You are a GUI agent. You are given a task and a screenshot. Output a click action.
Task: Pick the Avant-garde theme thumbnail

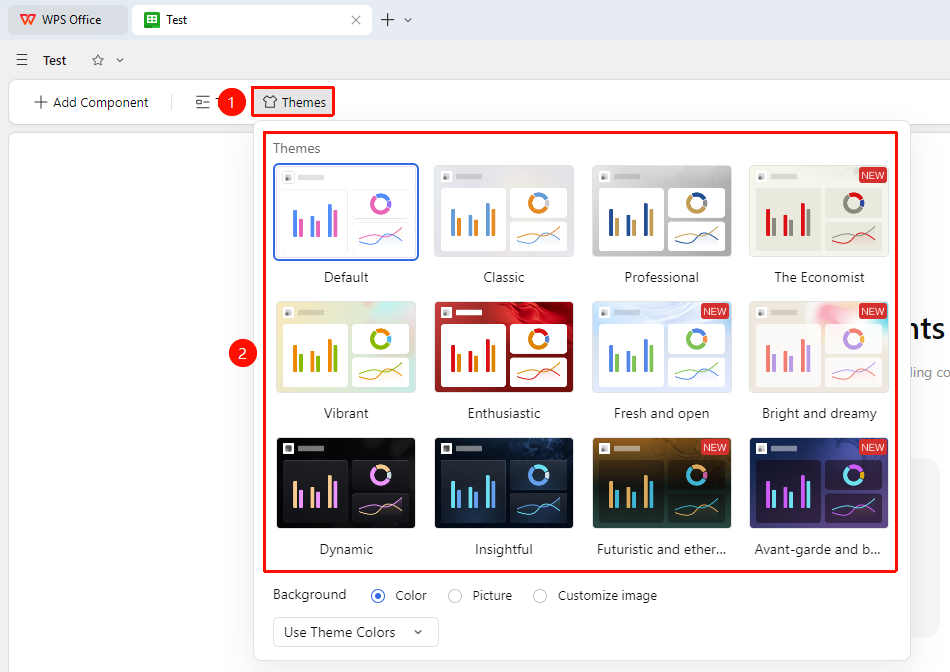tap(819, 483)
